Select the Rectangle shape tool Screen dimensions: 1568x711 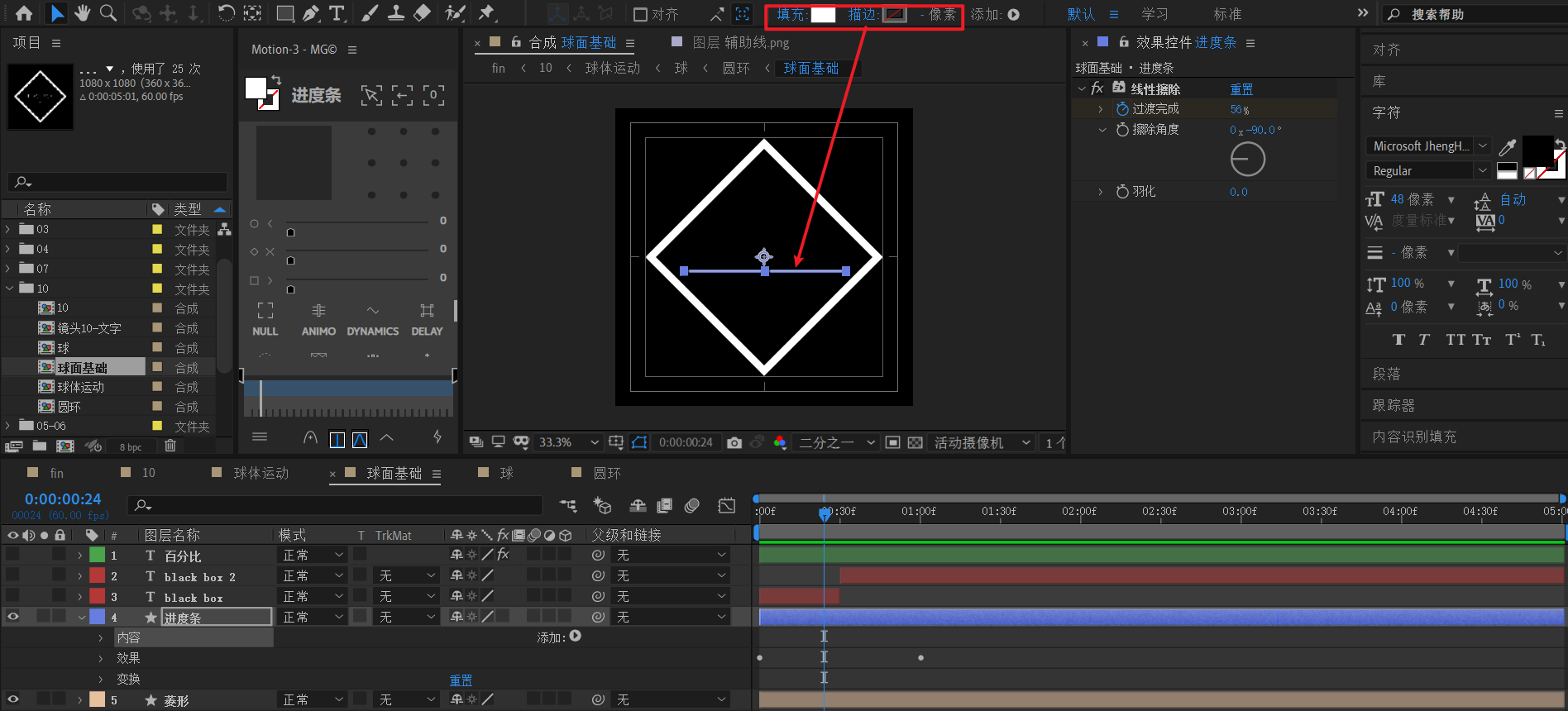[285, 13]
